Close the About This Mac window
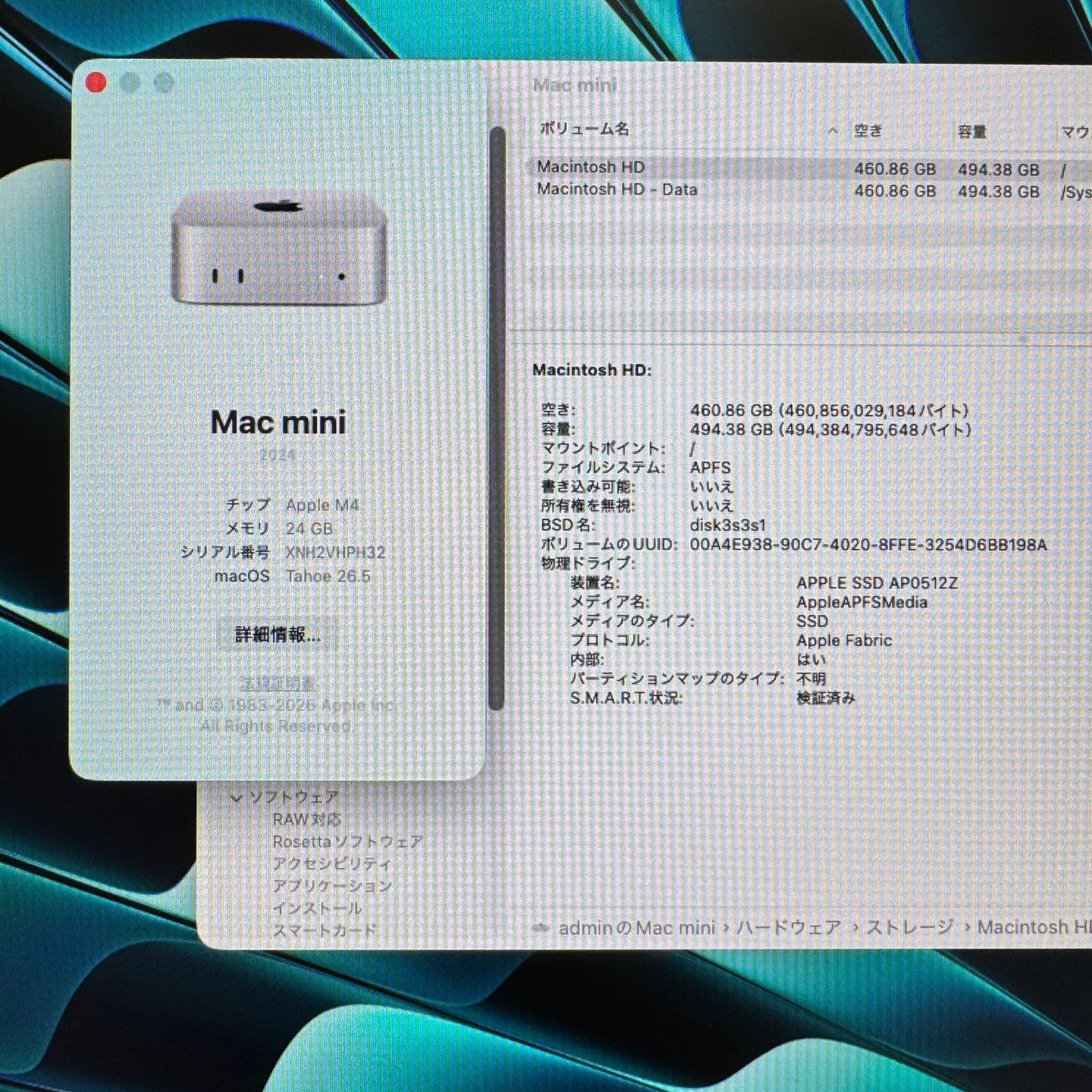 (x=96, y=83)
